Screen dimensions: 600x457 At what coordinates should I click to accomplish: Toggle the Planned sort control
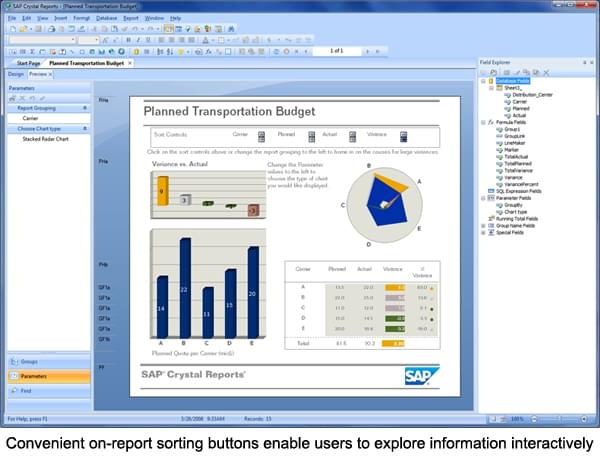[312, 137]
